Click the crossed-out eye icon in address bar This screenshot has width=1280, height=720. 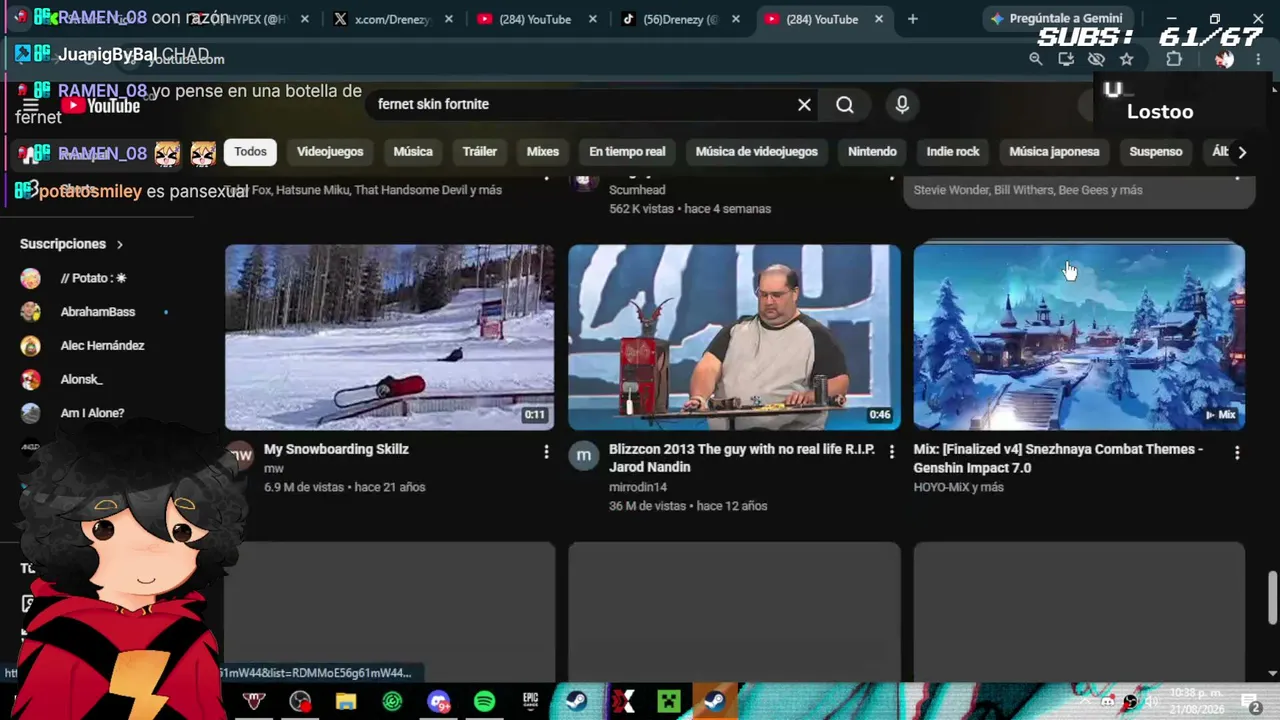point(1096,59)
